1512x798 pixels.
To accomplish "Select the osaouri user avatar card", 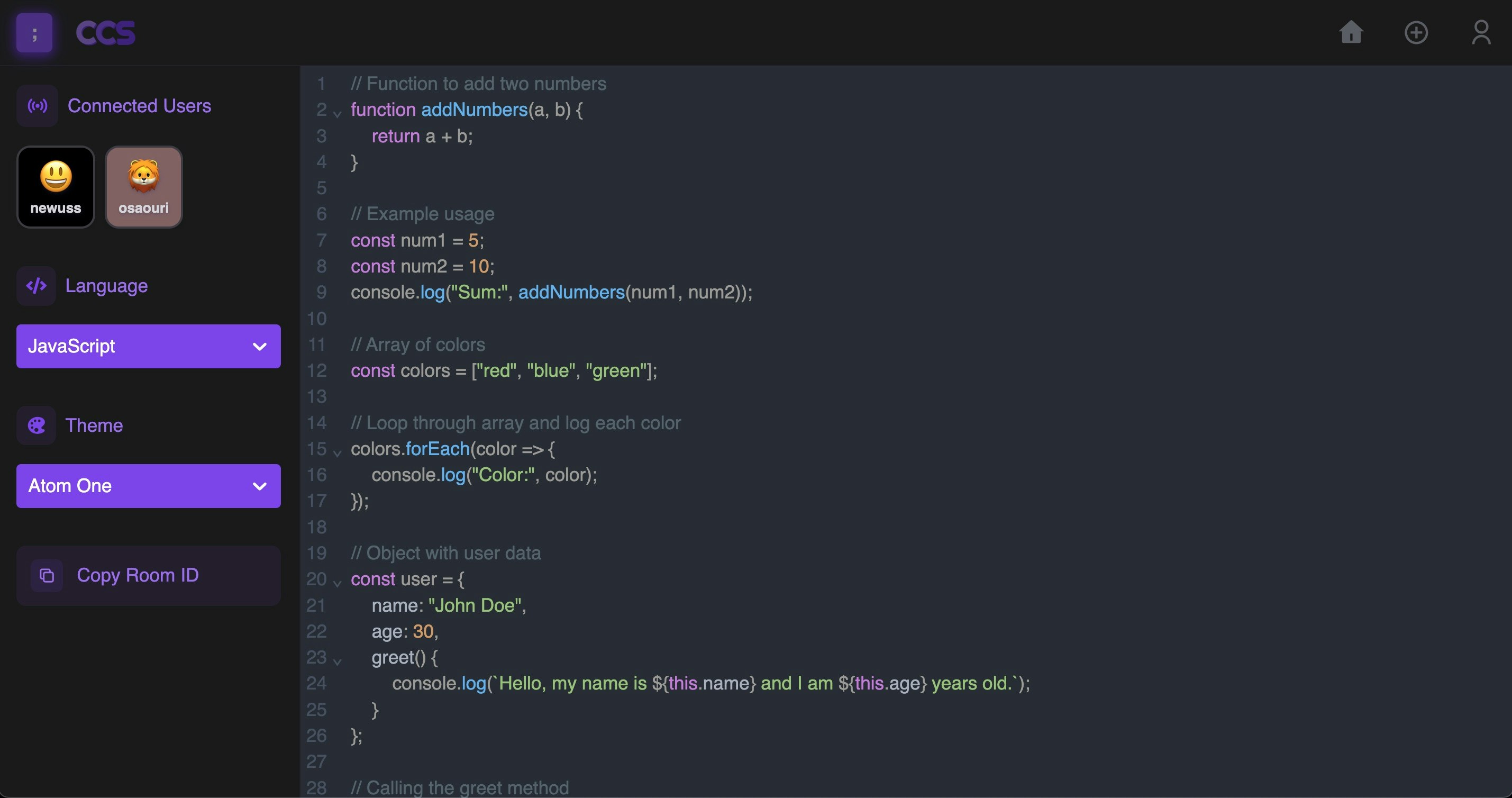I will (144, 187).
